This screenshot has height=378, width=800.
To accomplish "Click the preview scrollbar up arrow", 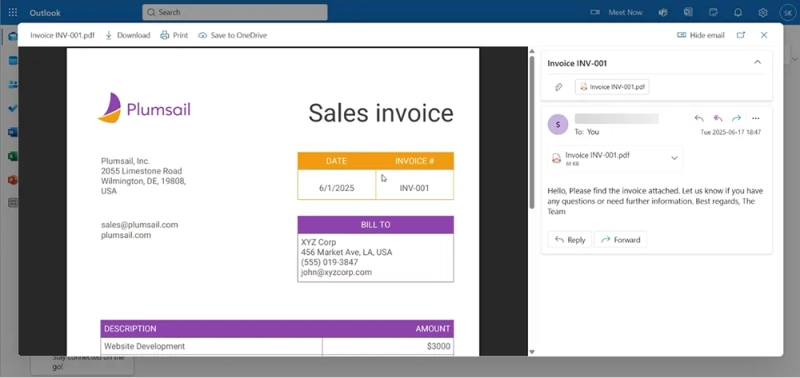I will (x=532, y=52).
